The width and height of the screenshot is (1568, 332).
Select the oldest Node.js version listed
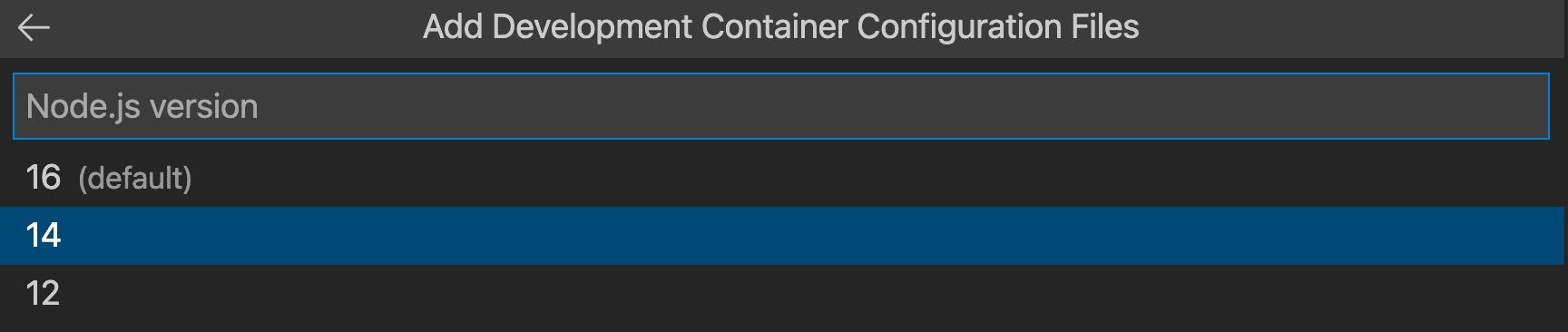point(784,294)
